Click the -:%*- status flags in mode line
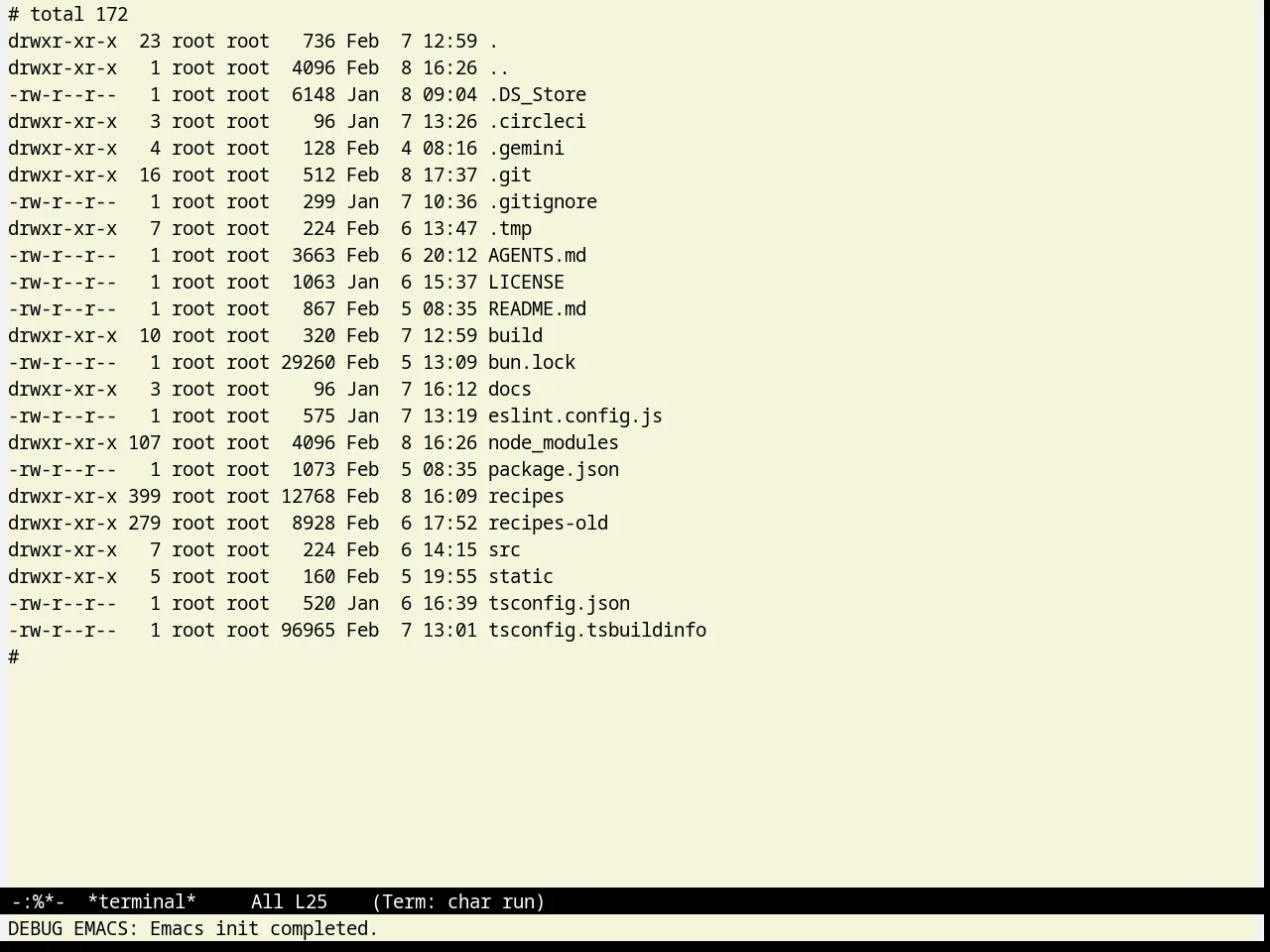This screenshot has width=1270, height=952. pyautogui.click(x=38, y=902)
